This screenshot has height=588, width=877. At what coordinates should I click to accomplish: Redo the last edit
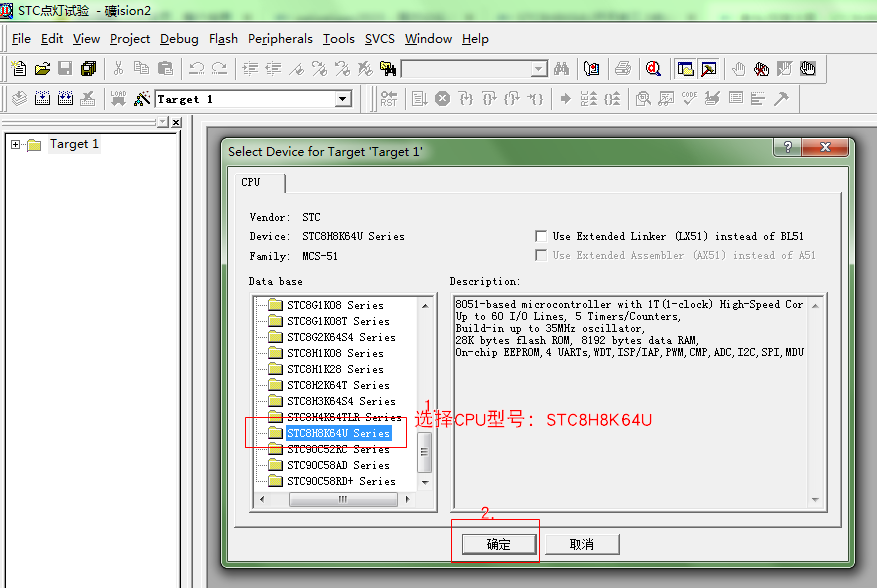[219, 69]
